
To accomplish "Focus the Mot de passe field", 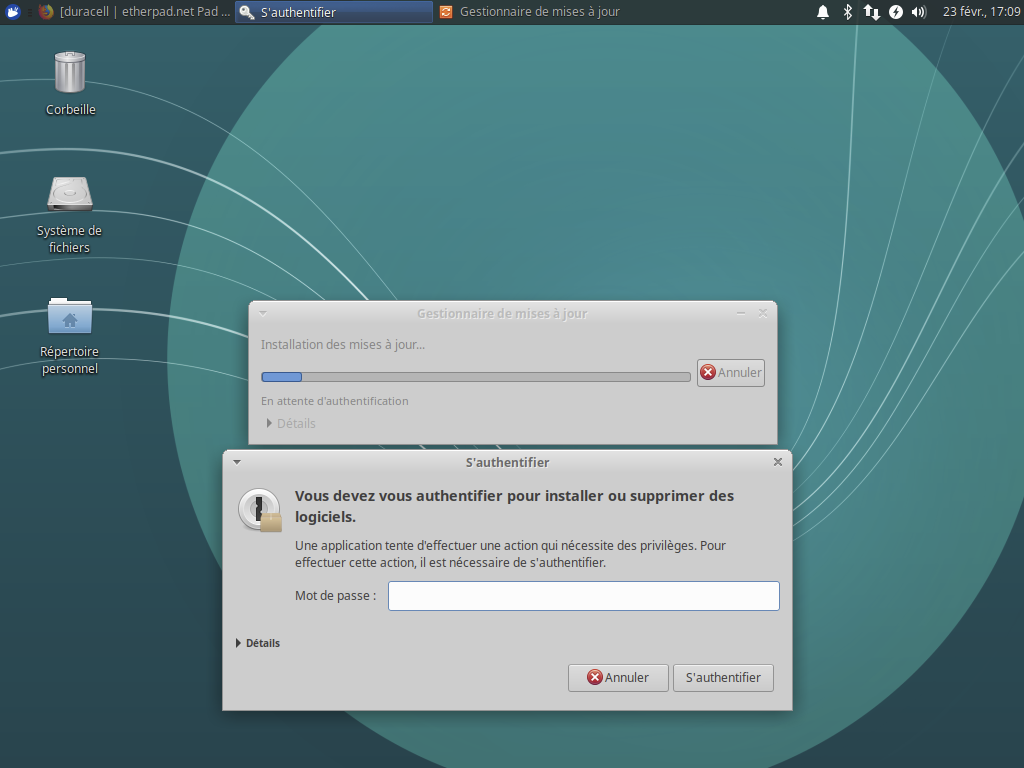I will point(583,596).
